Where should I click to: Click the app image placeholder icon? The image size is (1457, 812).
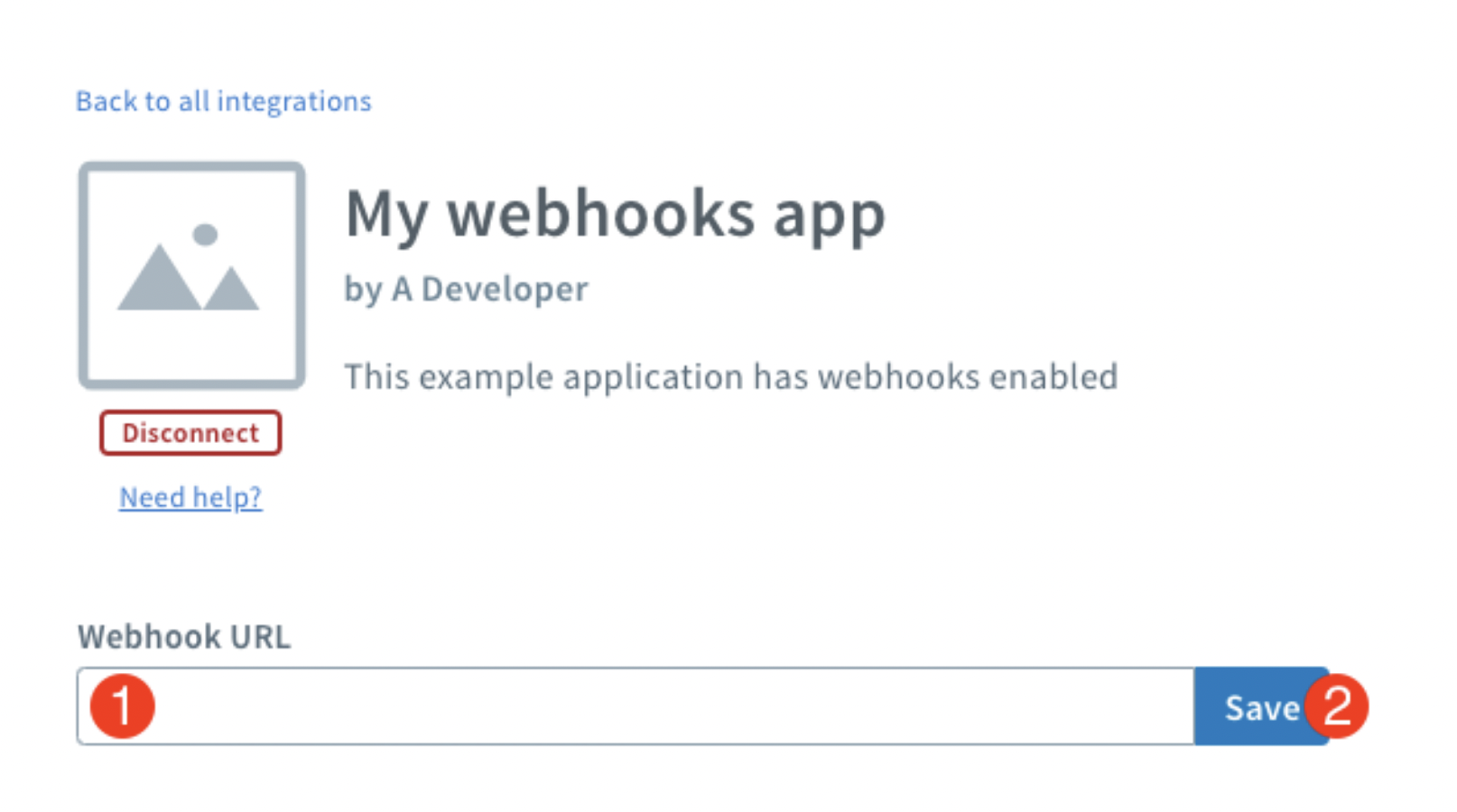pos(191,273)
